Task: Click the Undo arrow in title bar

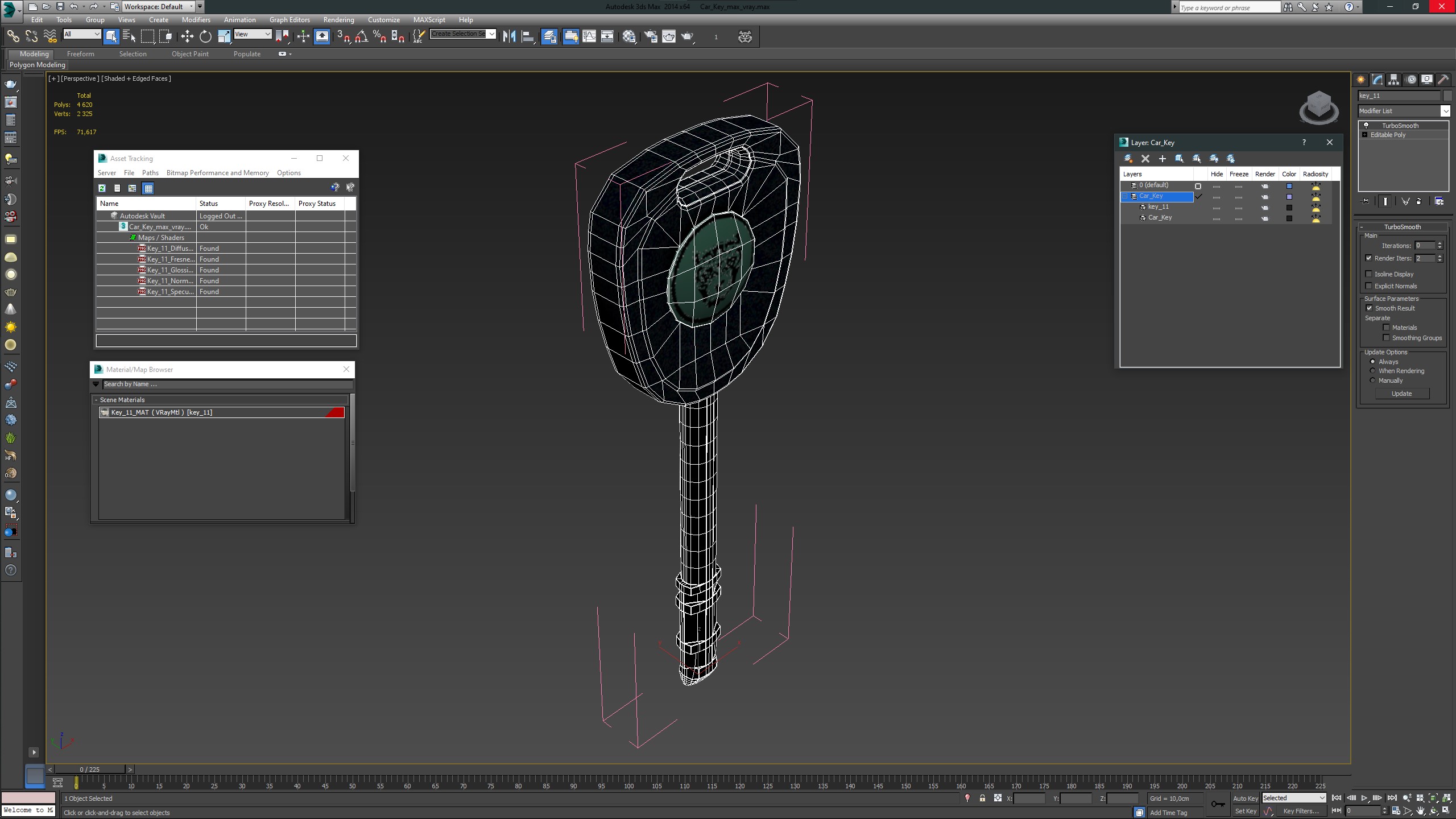Action: click(x=73, y=6)
